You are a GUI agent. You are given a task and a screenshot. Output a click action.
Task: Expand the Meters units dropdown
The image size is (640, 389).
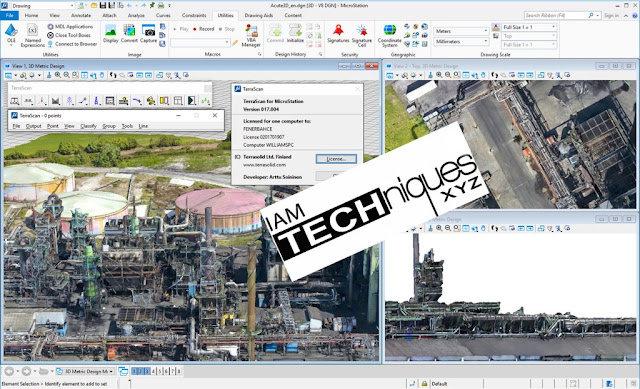[x=461, y=31]
